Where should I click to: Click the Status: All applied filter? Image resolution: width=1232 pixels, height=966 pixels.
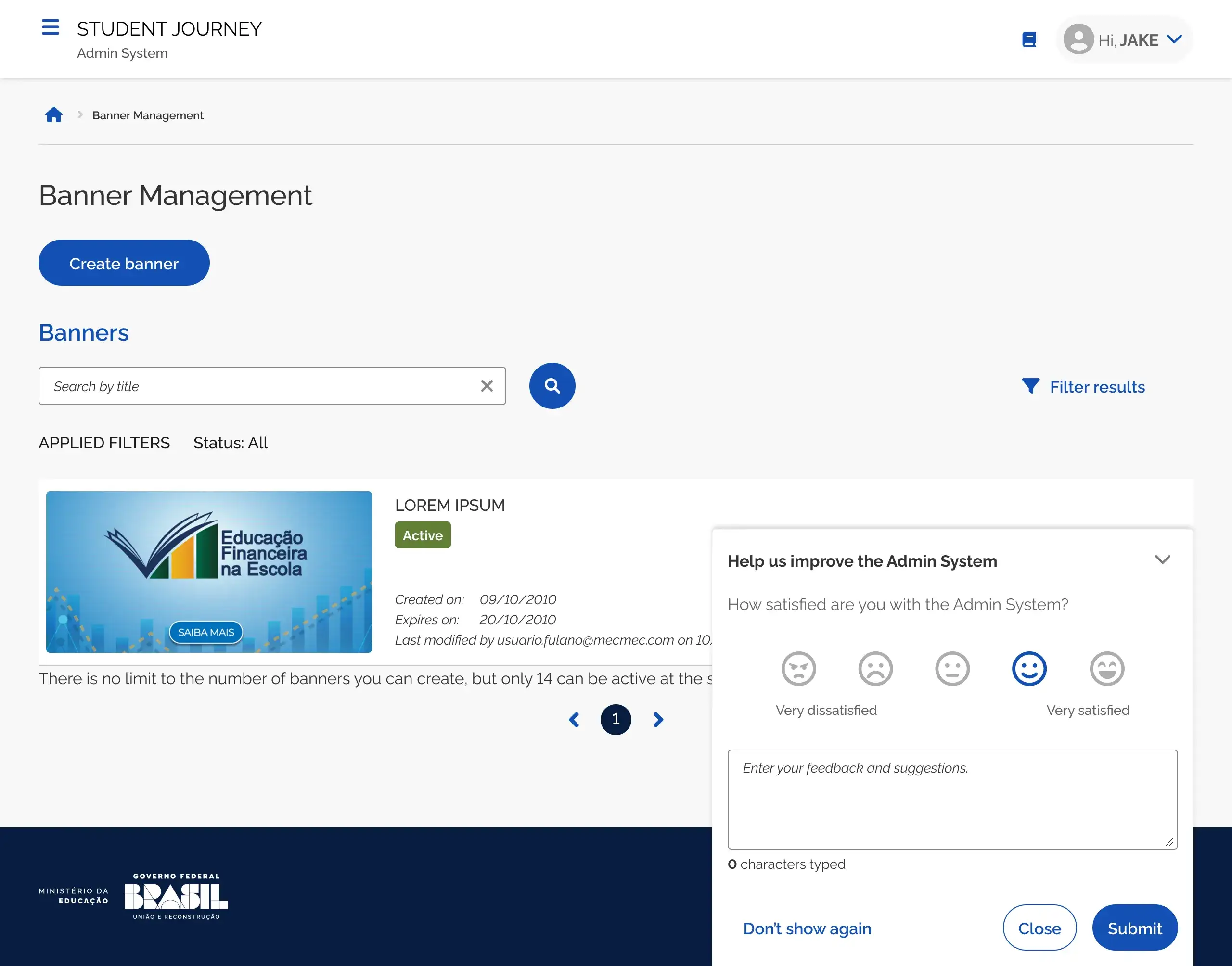(230, 442)
